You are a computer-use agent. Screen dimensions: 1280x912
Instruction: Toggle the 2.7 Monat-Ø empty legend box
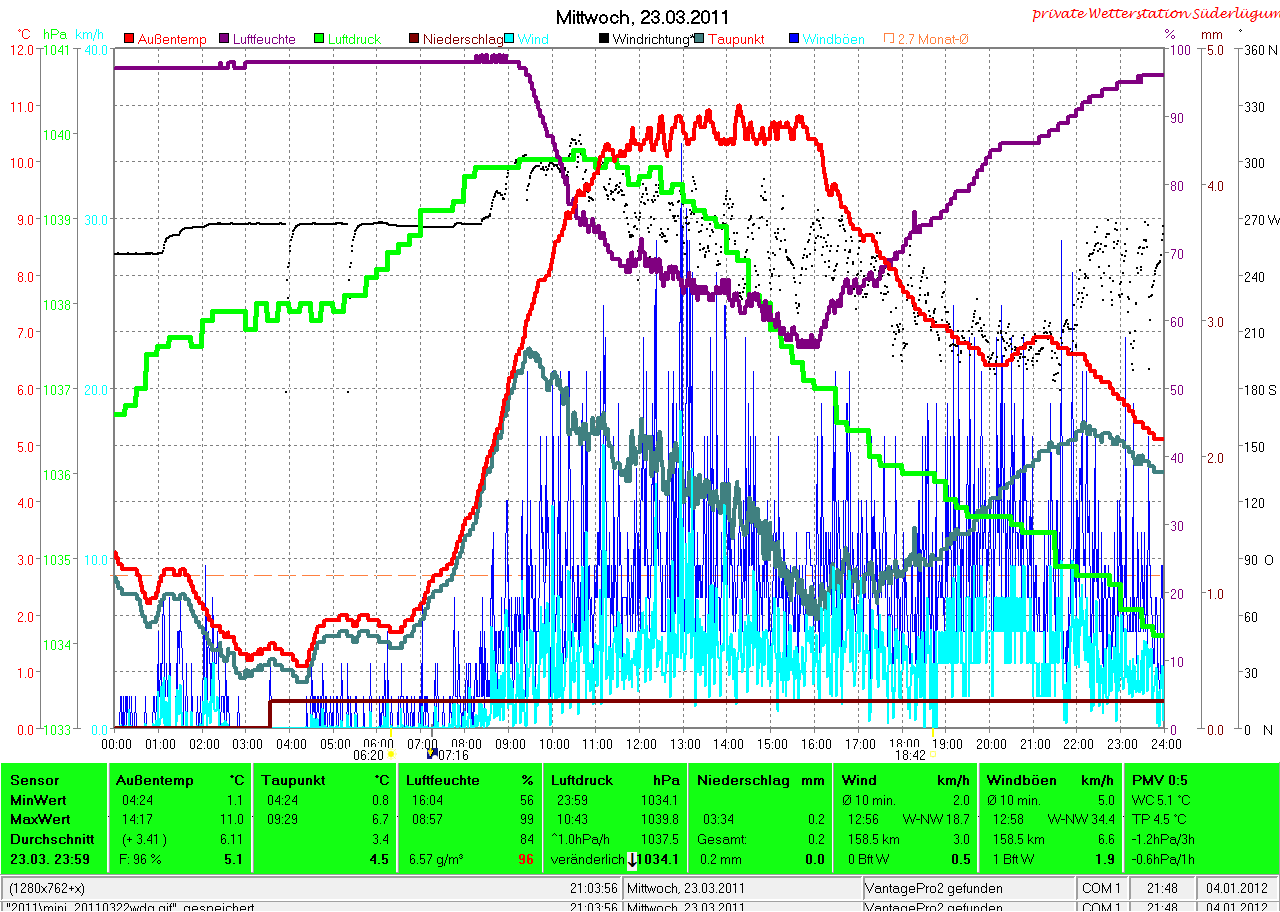click(x=888, y=39)
